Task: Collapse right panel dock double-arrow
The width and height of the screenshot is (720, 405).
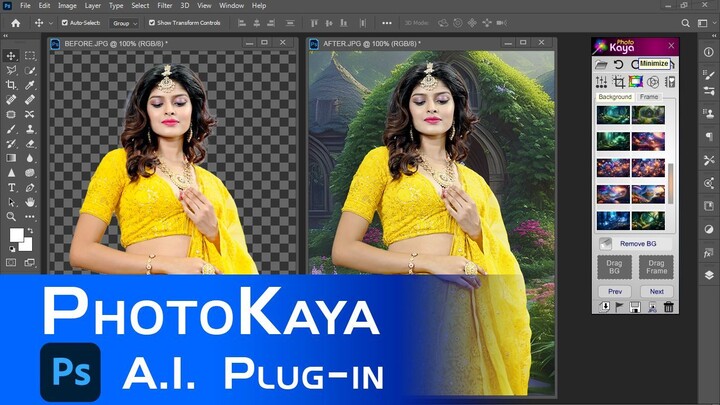Action: tap(714, 35)
